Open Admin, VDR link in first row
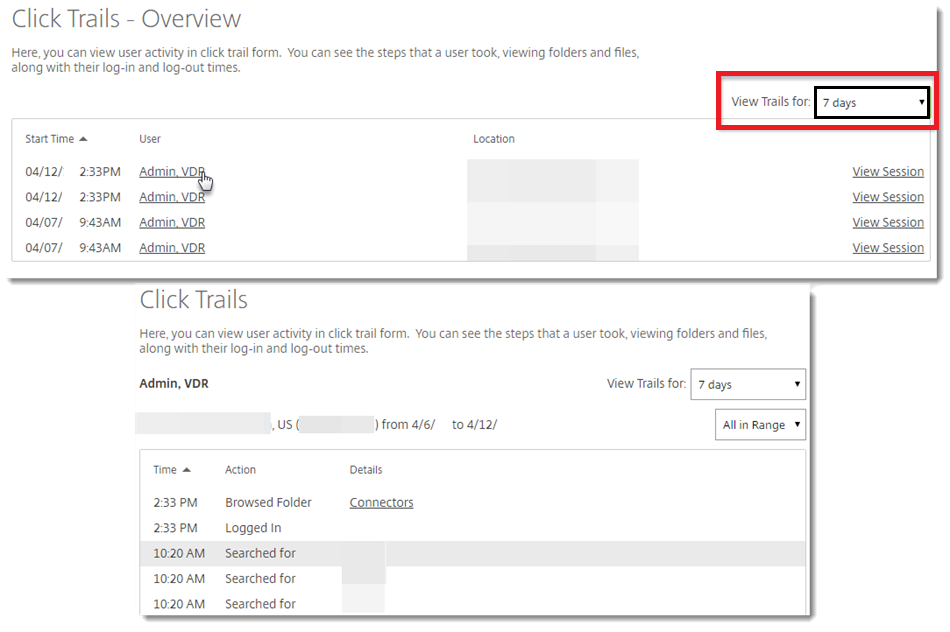Image resolution: width=950 pixels, height=632 pixels. (x=172, y=172)
